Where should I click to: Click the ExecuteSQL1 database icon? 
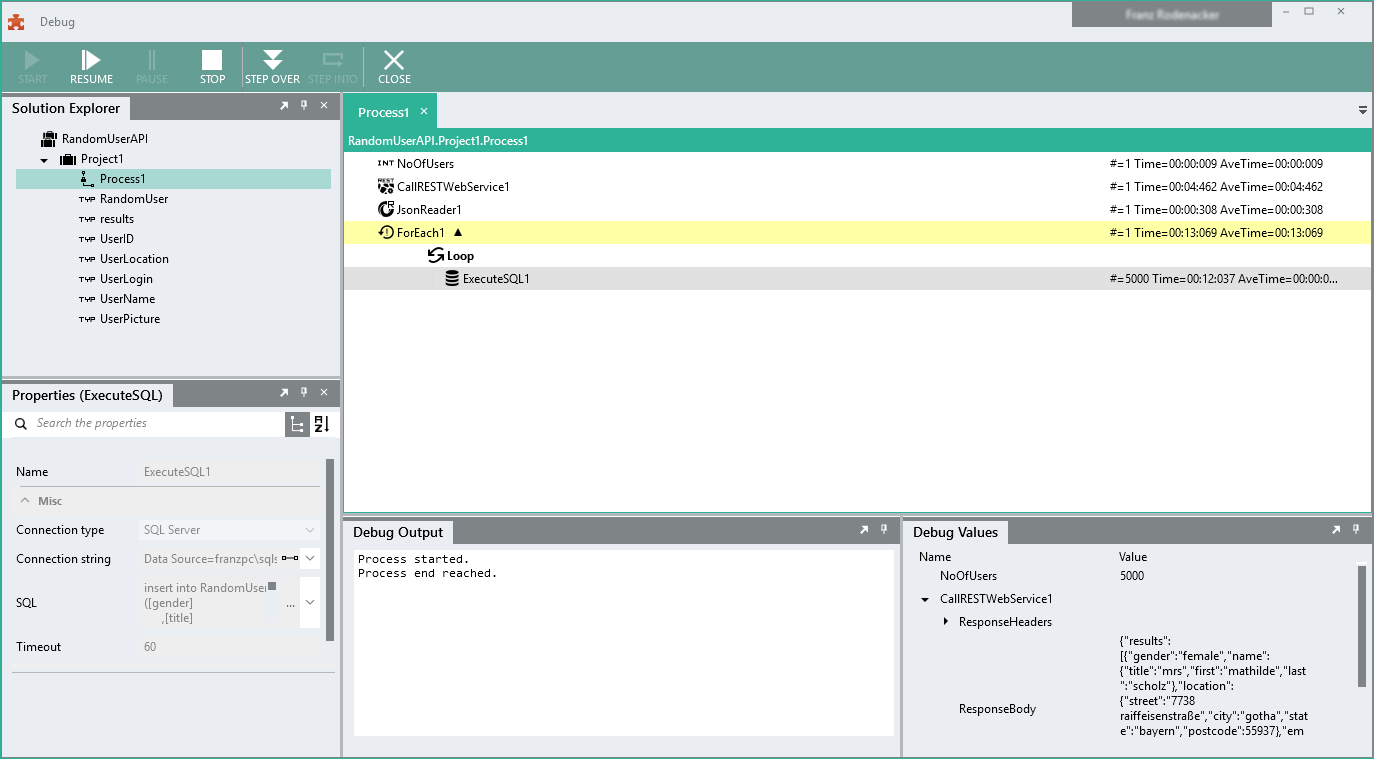452,279
